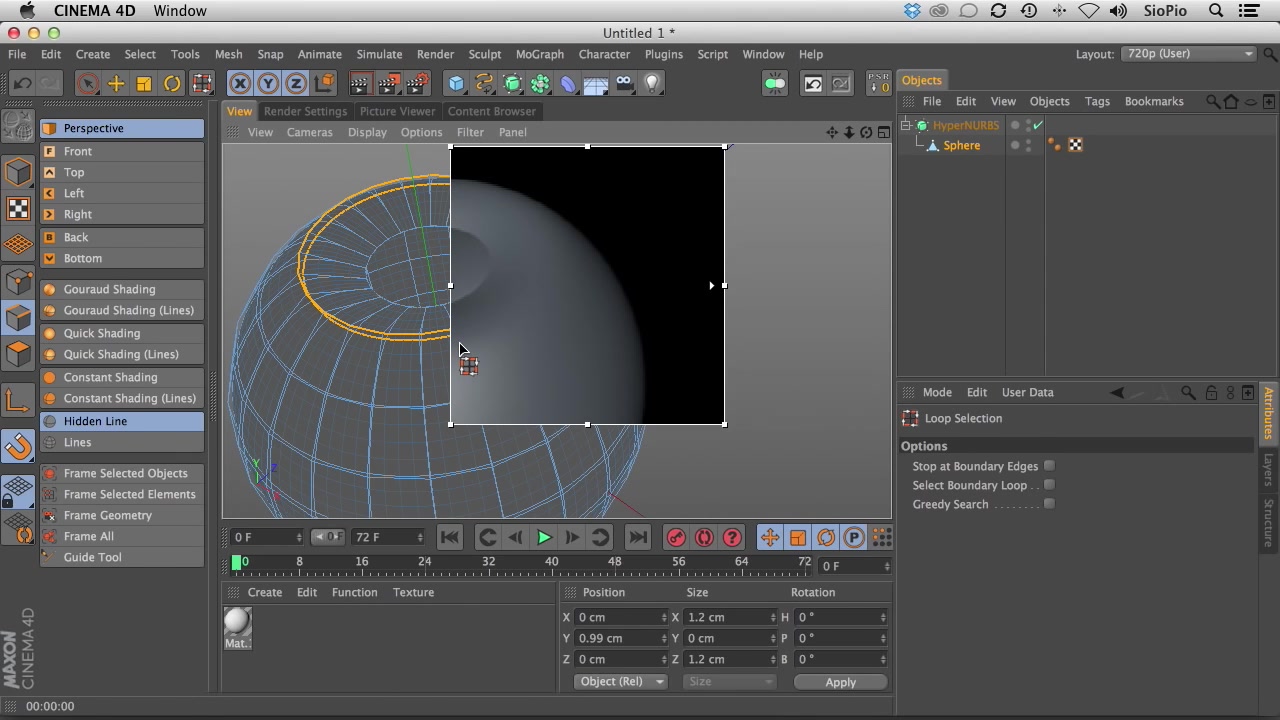1280x720 pixels.
Task: Toggle Z axis lock
Action: coord(296,84)
